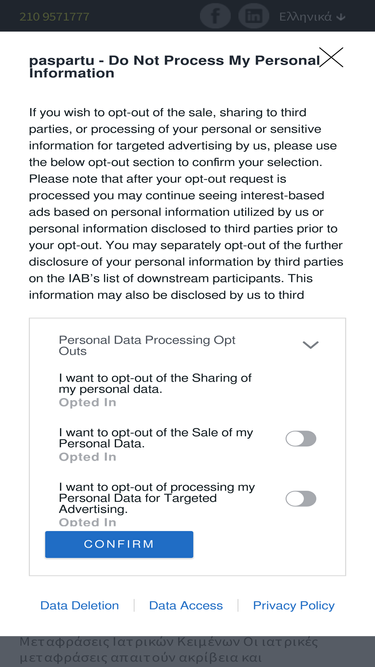The width and height of the screenshot is (375, 667).
Task: Open the Data Access link
Action: pyautogui.click(x=186, y=605)
